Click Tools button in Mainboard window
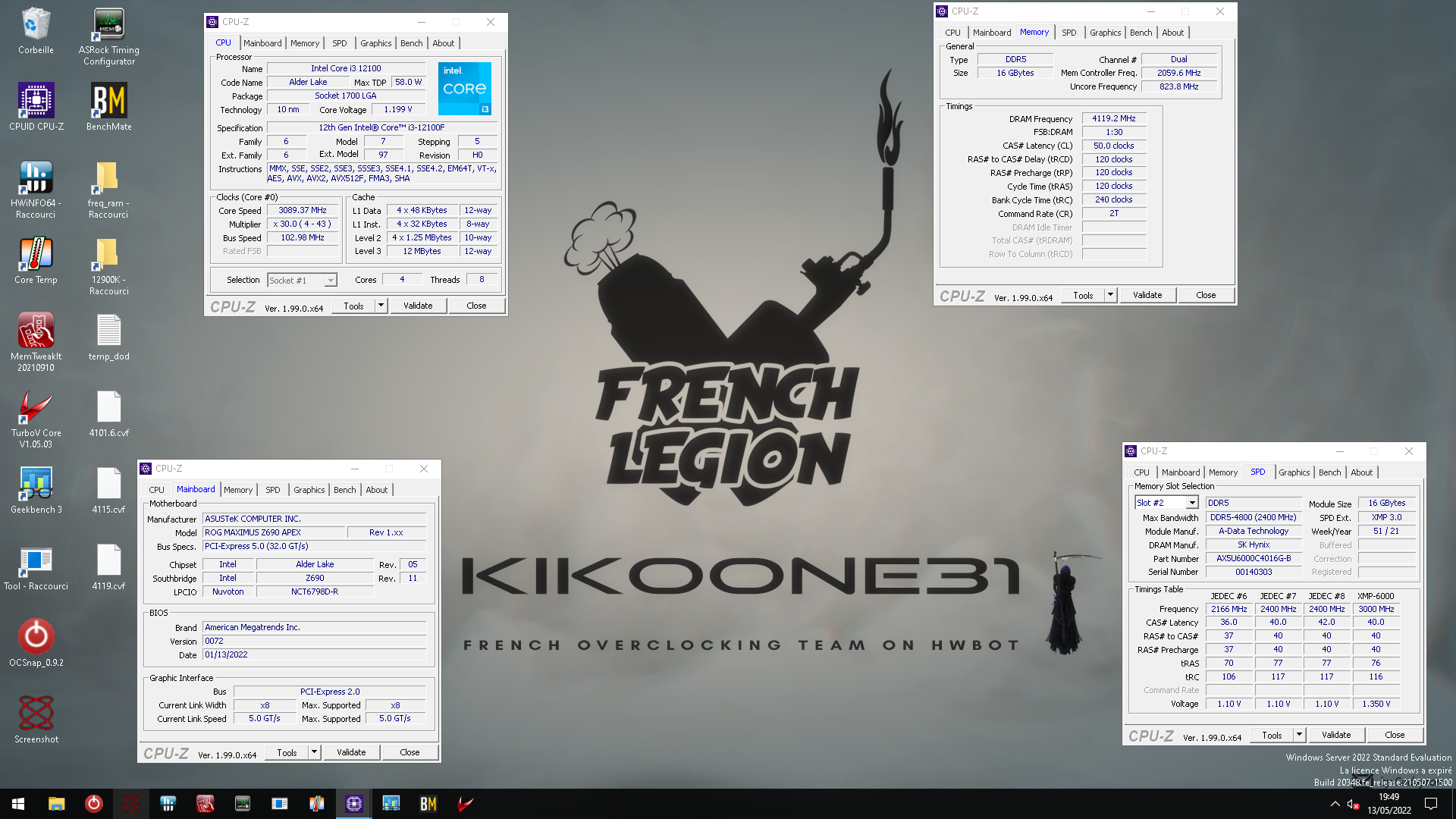 pyautogui.click(x=287, y=752)
